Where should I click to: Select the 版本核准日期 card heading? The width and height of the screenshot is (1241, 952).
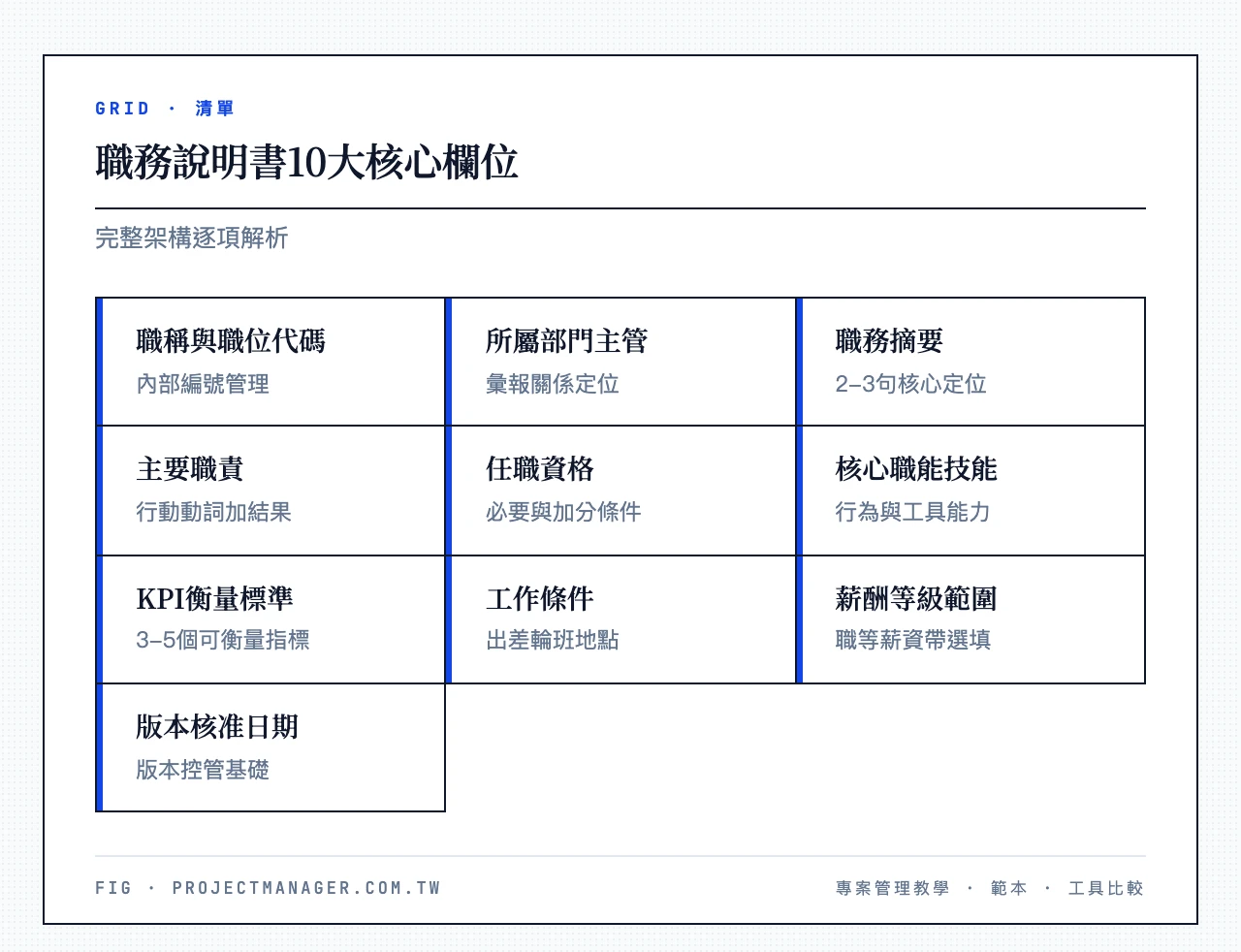[x=217, y=727]
